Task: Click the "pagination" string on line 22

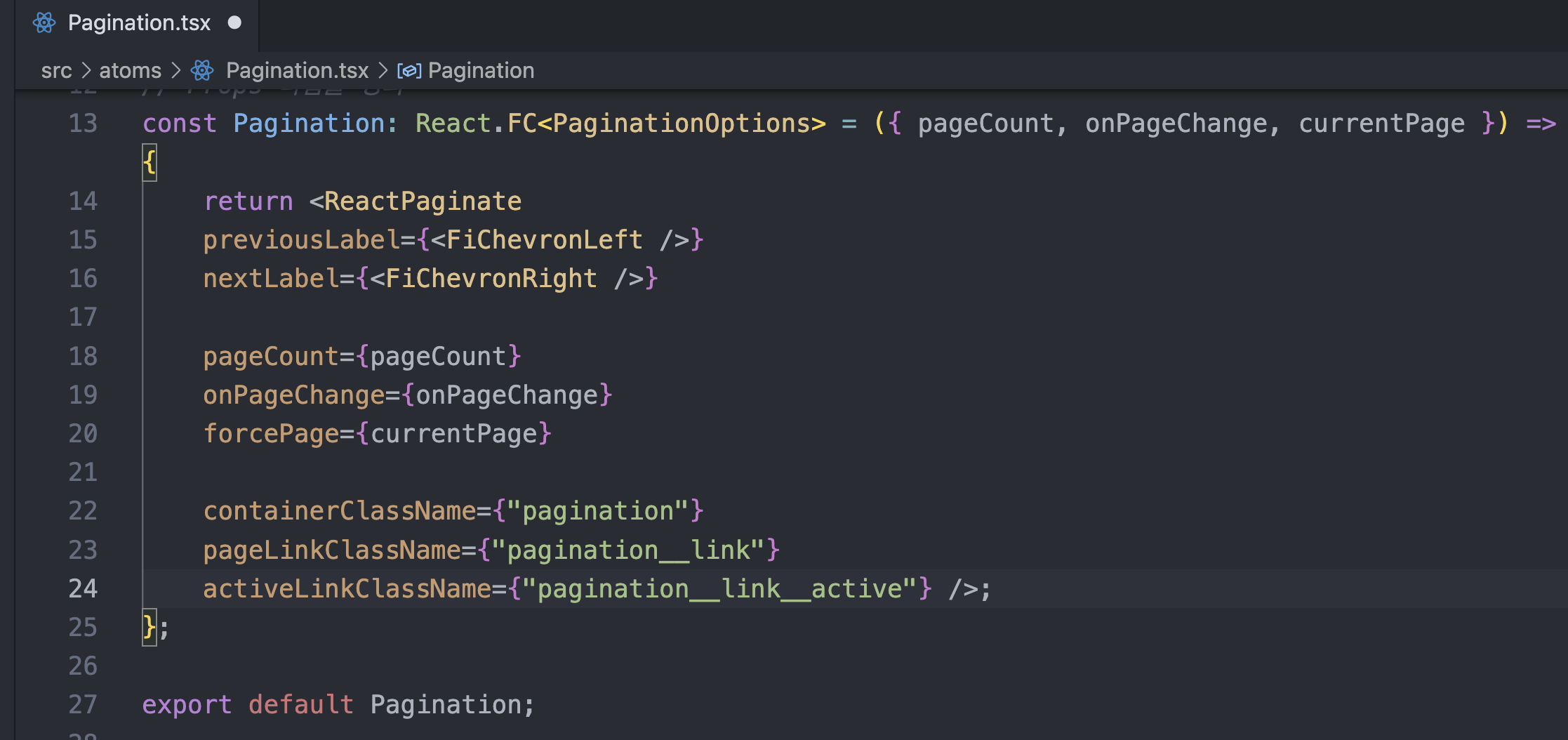Action: [x=598, y=511]
